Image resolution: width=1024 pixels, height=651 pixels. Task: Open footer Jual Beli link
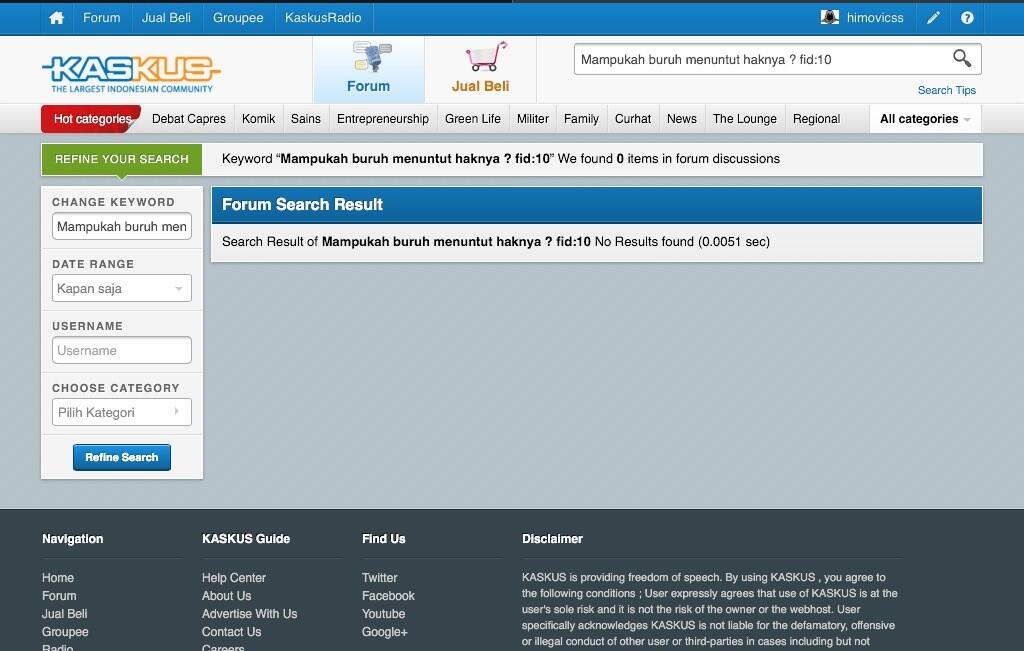click(64, 614)
